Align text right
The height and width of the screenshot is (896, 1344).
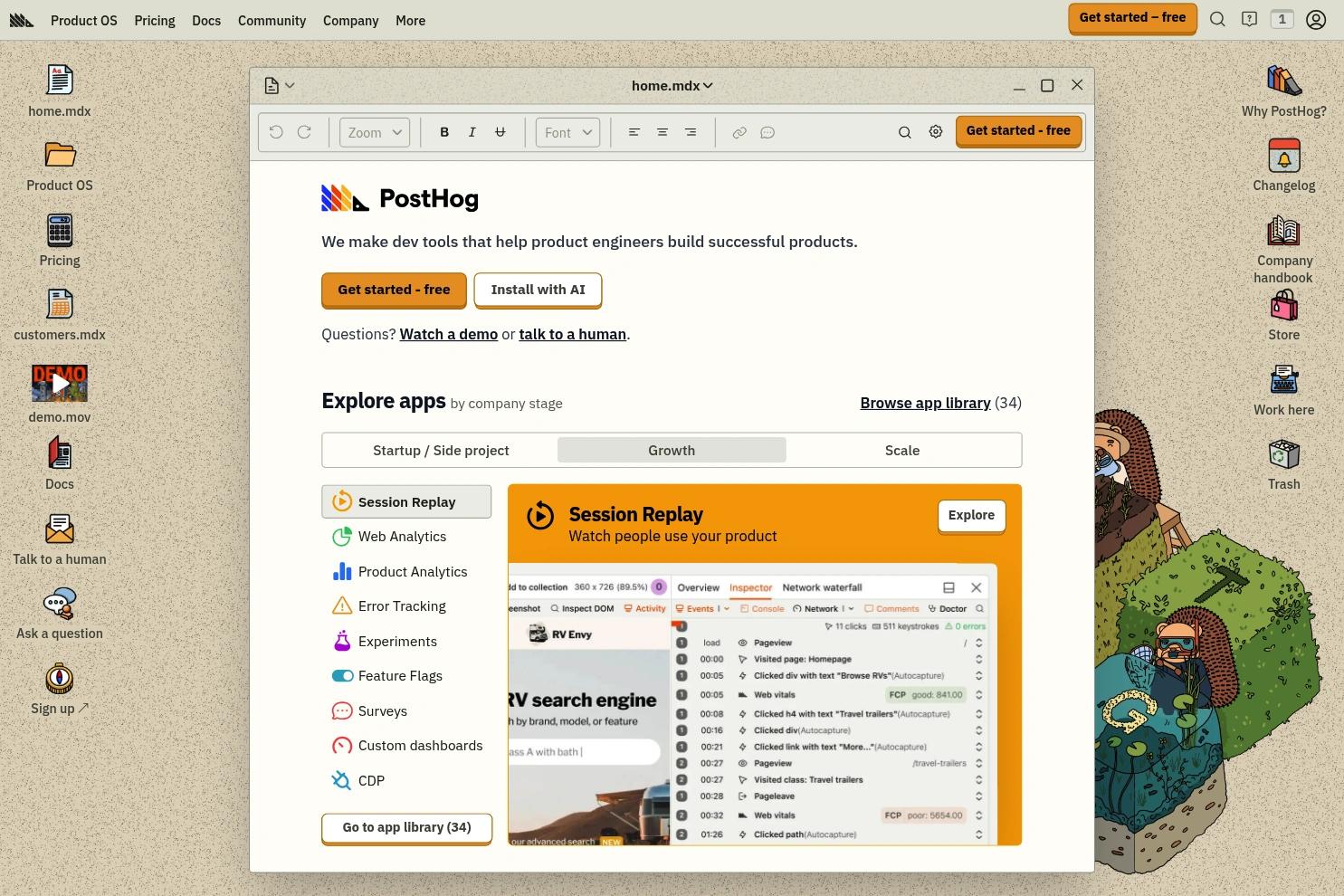click(691, 132)
